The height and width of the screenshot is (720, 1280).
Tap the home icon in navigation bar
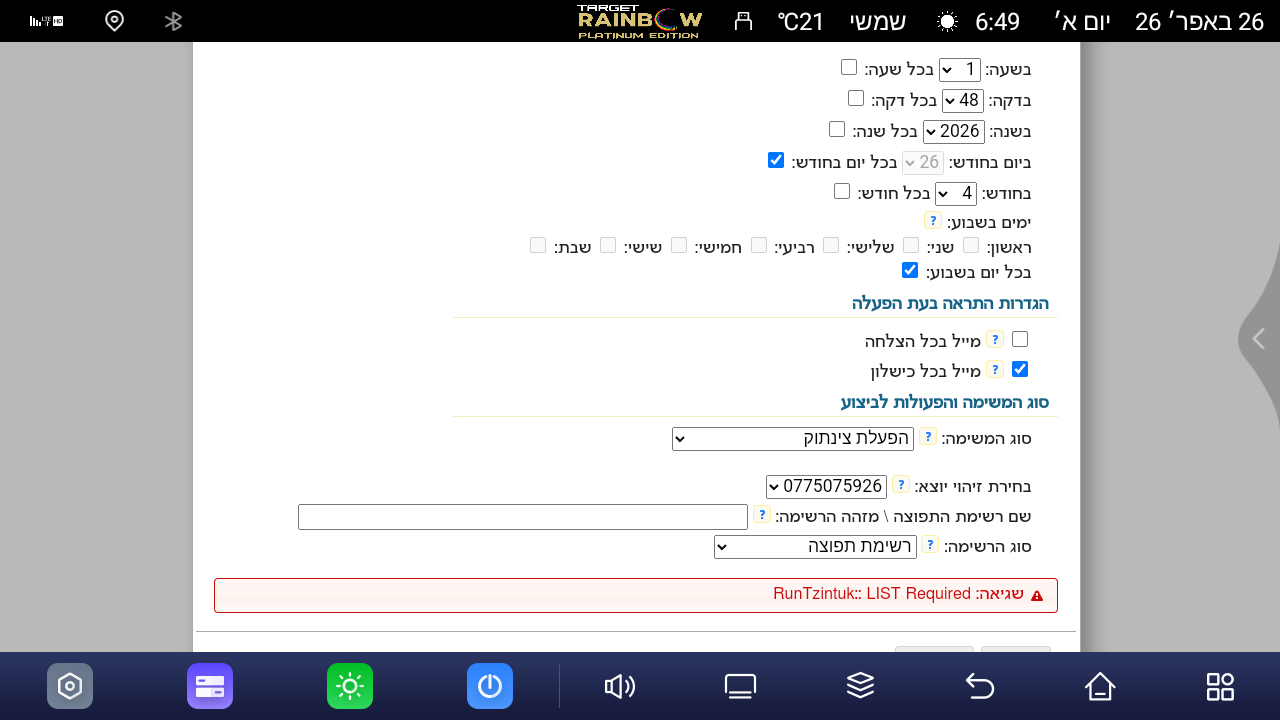click(x=1100, y=686)
